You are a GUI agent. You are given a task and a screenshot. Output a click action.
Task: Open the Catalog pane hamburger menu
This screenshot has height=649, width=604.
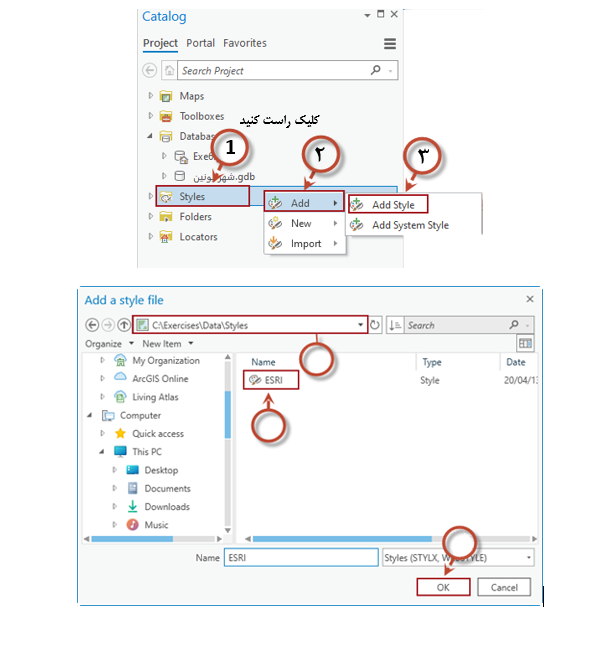[390, 44]
